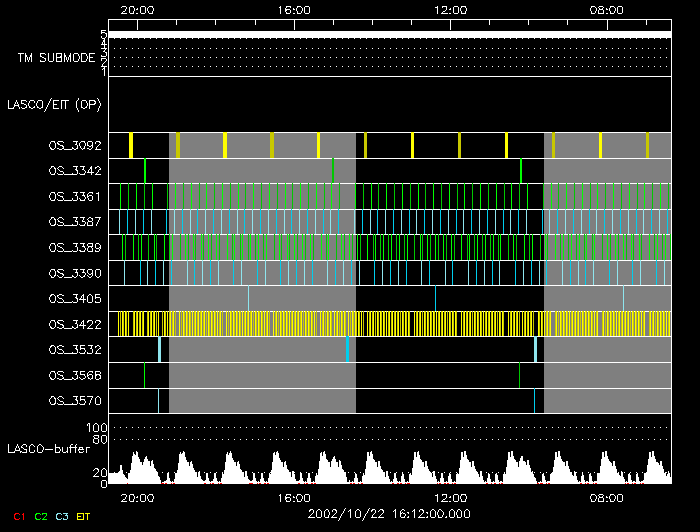Click the OS_3361 row label
700x532 pixels.
coord(74,197)
